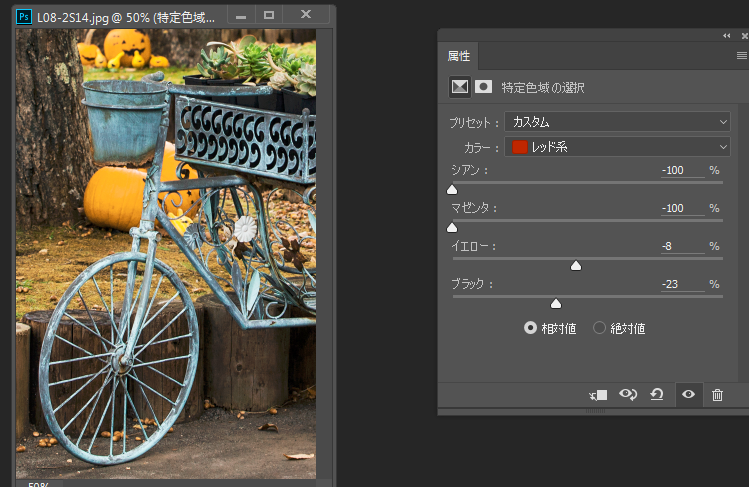This screenshot has height=487, width=749.
Task: Click the red swatch in カラー dropdown
Action: coord(519,147)
